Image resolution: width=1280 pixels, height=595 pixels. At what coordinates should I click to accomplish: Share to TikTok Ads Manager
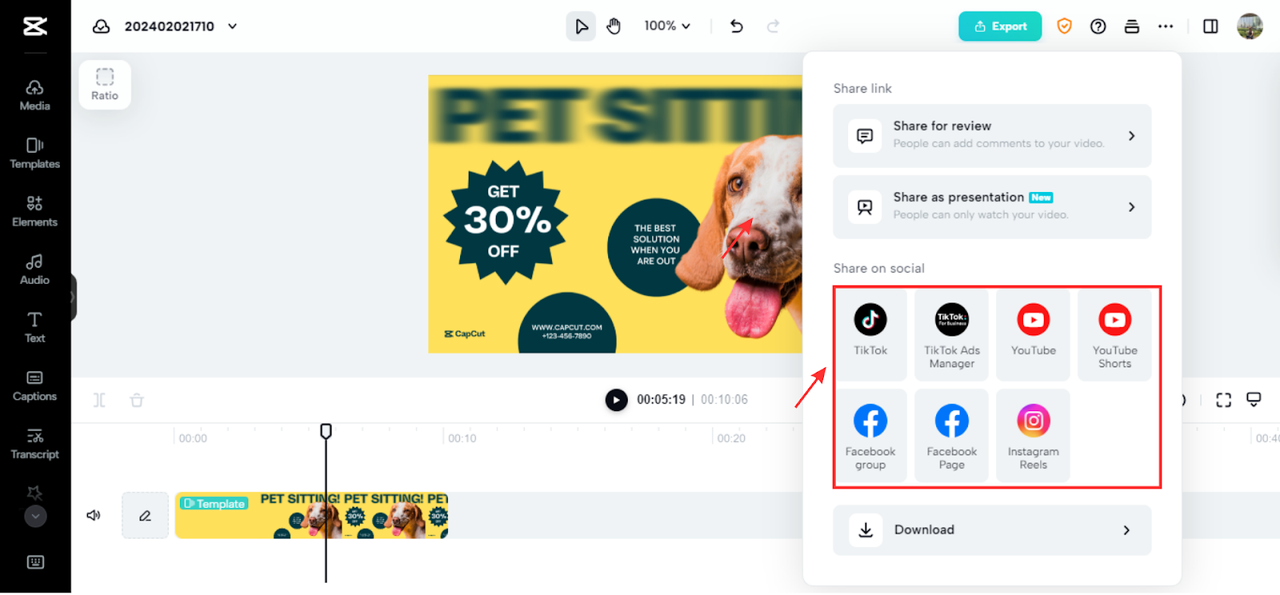click(952, 334)
